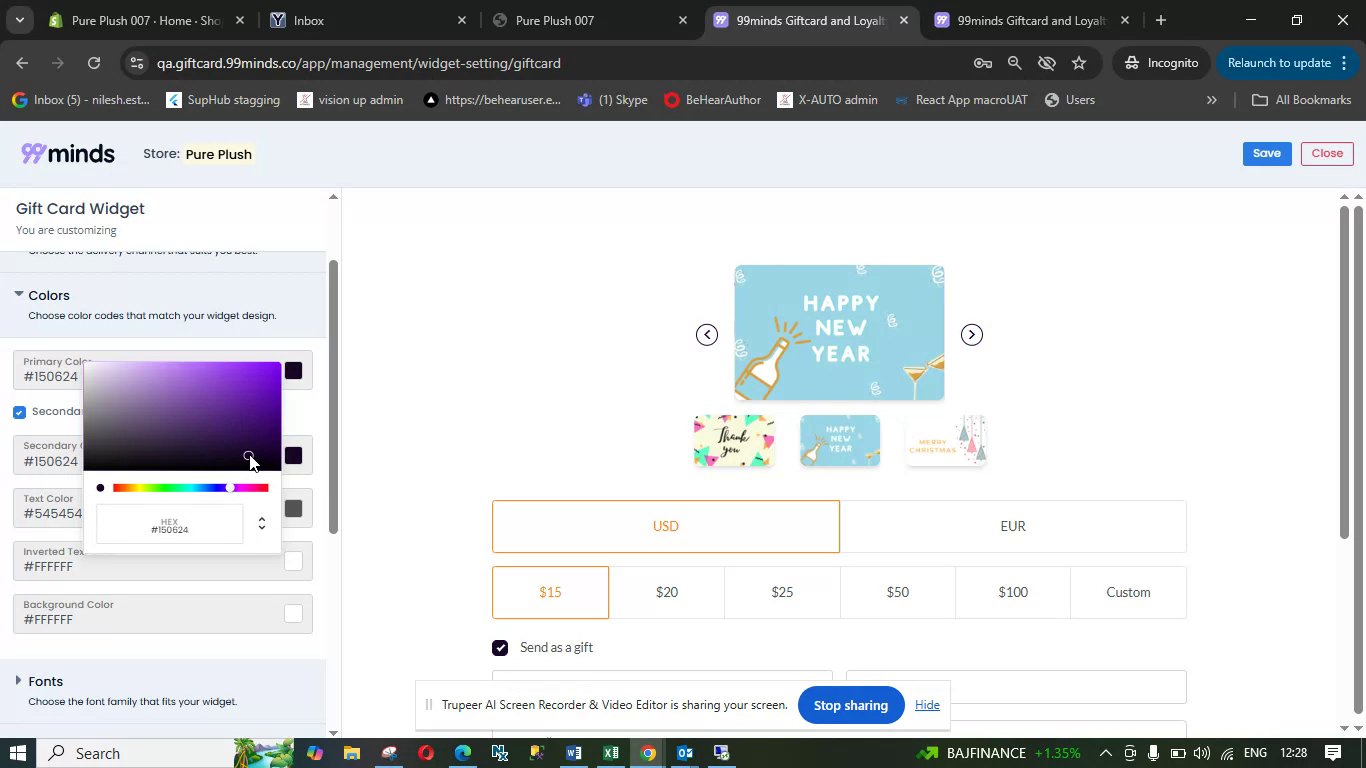The width and height of the screenshot is (1366, 768).
Task: Close the widget editor
Action: point(1327,153)
